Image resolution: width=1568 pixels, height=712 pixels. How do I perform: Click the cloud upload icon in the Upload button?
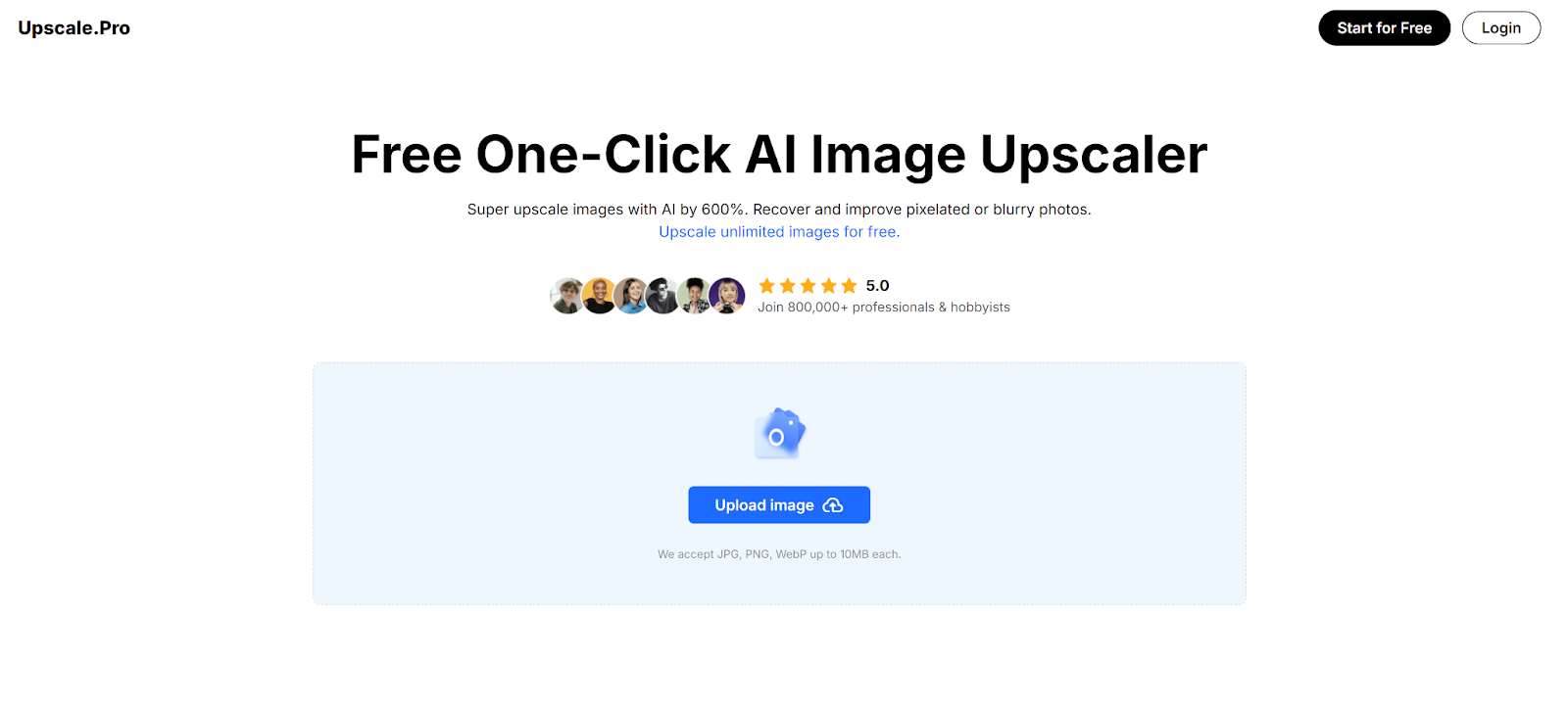point(833,505)
